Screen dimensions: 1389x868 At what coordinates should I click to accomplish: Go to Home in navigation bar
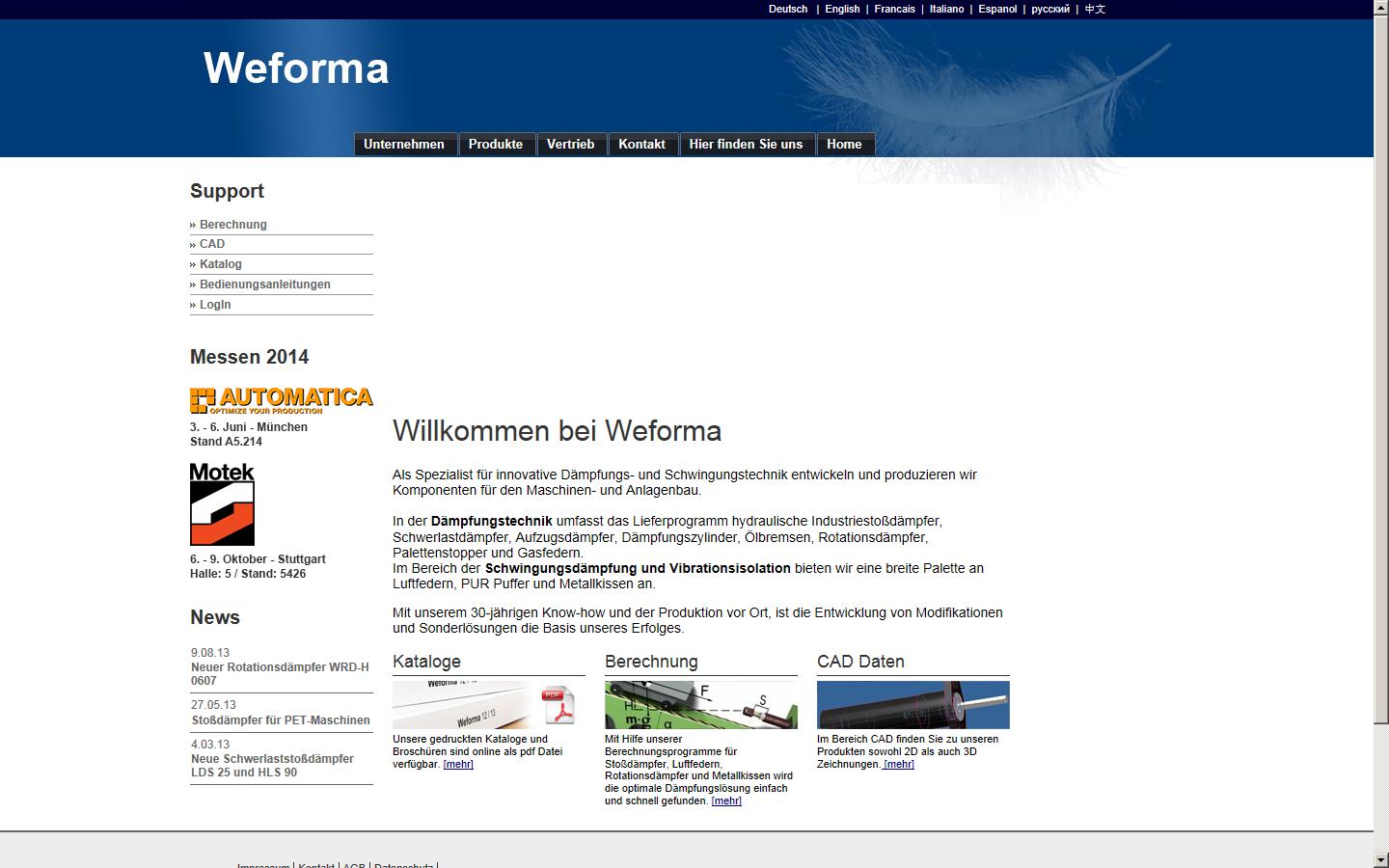(845, 144)
